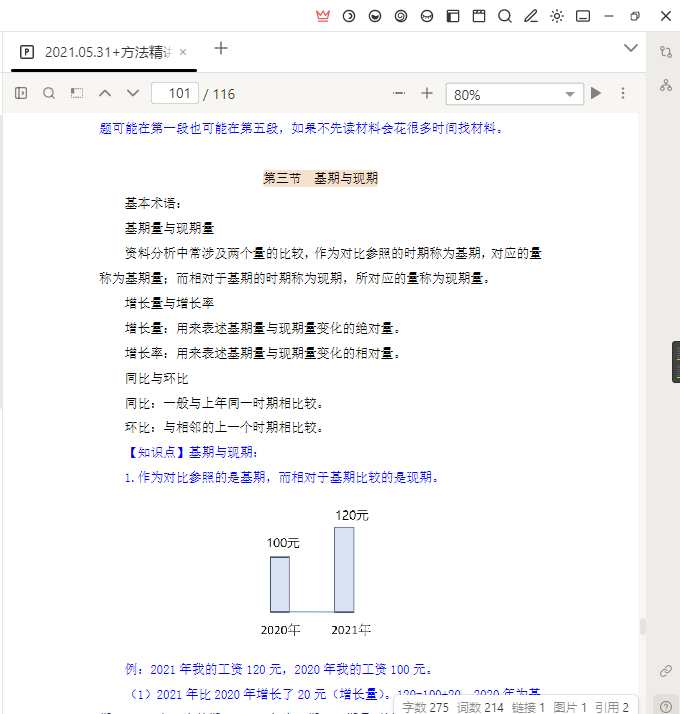Click the top branch icon in right sidebar
This screenshot has width=680, height=714.
[x=665, y=52]
